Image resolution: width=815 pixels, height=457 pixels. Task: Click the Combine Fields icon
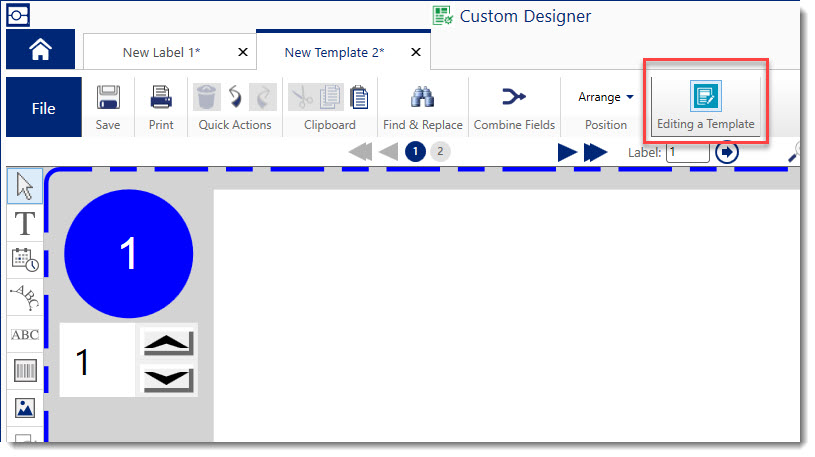pyautogui.click(x=514, y=97)
